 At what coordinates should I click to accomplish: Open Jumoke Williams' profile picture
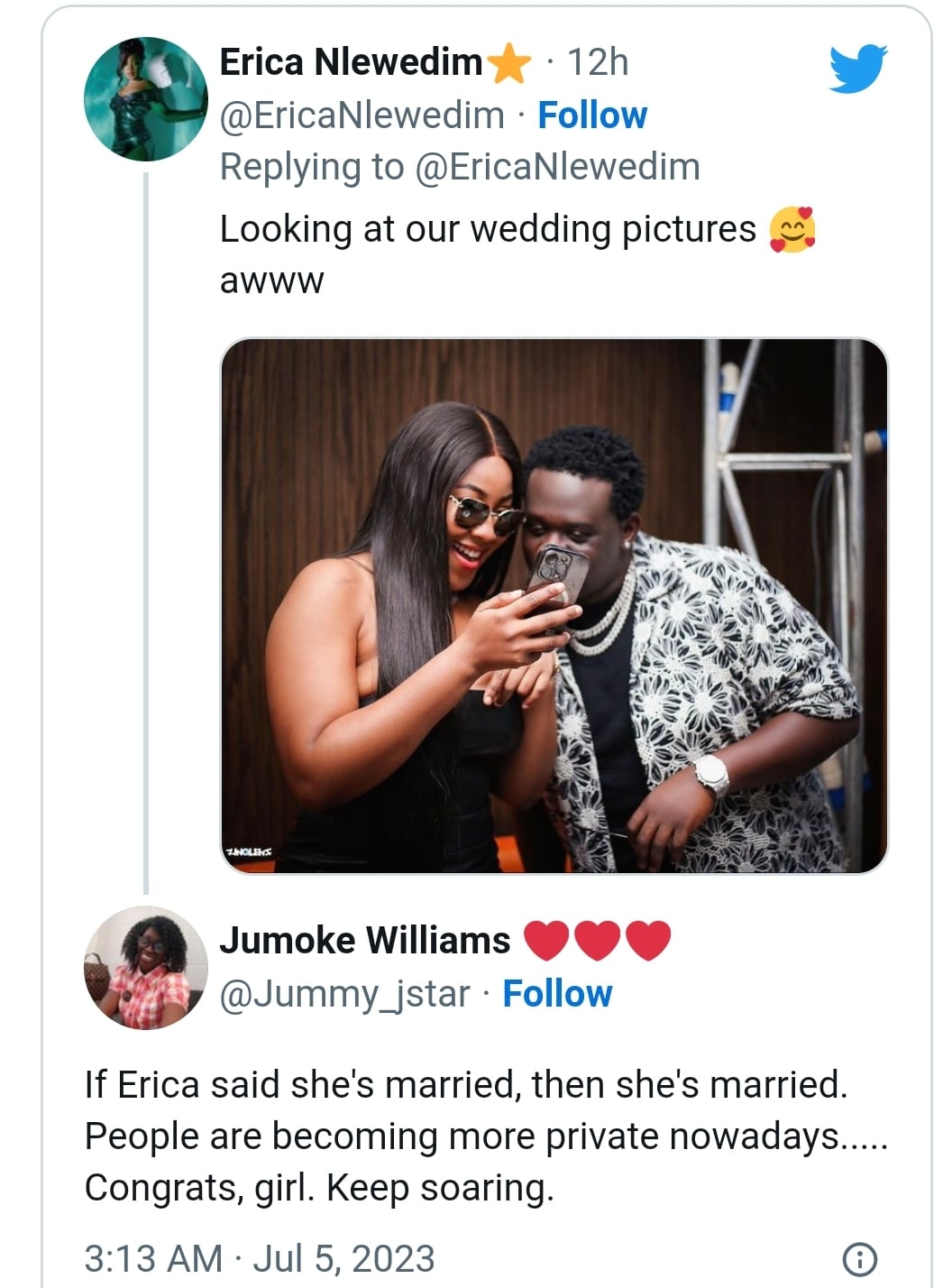click(146, 967)
